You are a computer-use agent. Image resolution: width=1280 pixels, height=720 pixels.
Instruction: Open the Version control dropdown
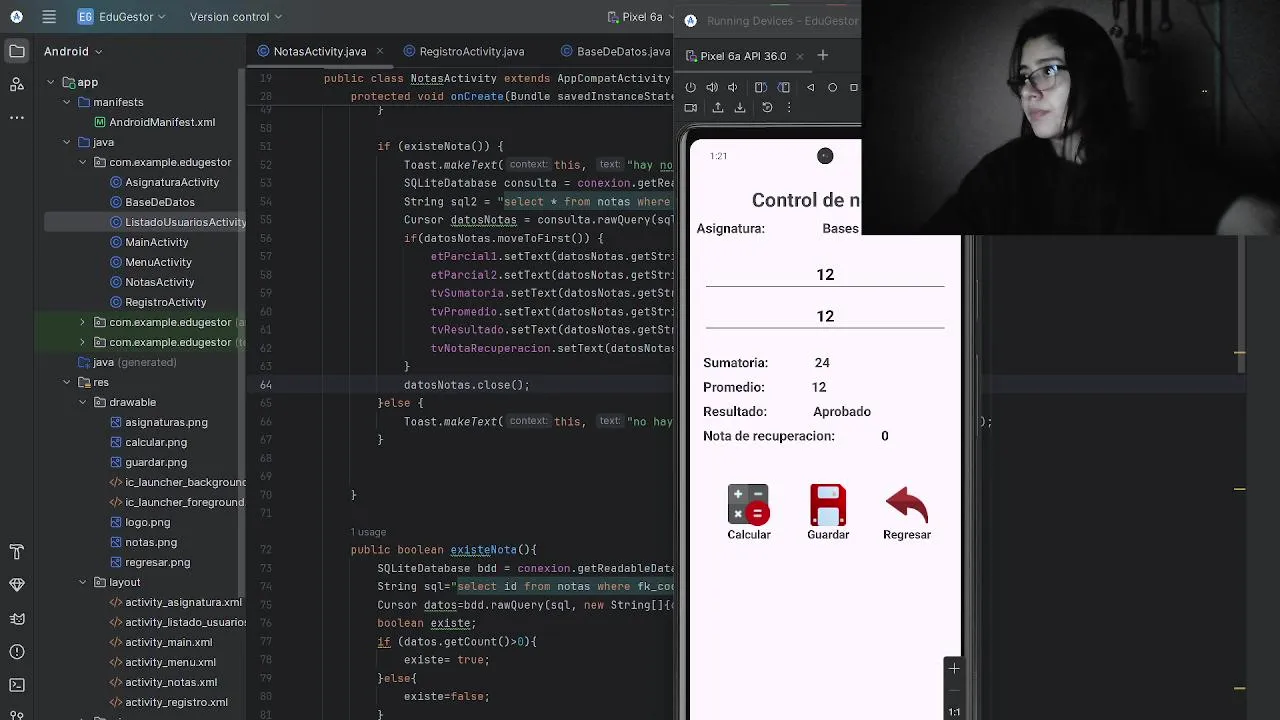[x=236, y=17]
